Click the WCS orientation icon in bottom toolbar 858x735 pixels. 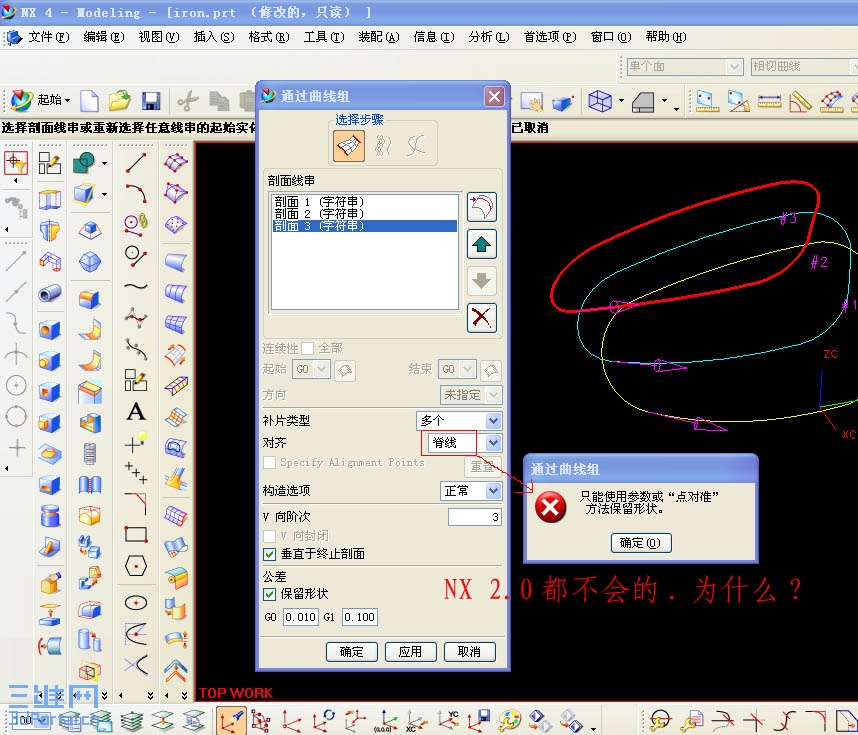pos(230,721)
